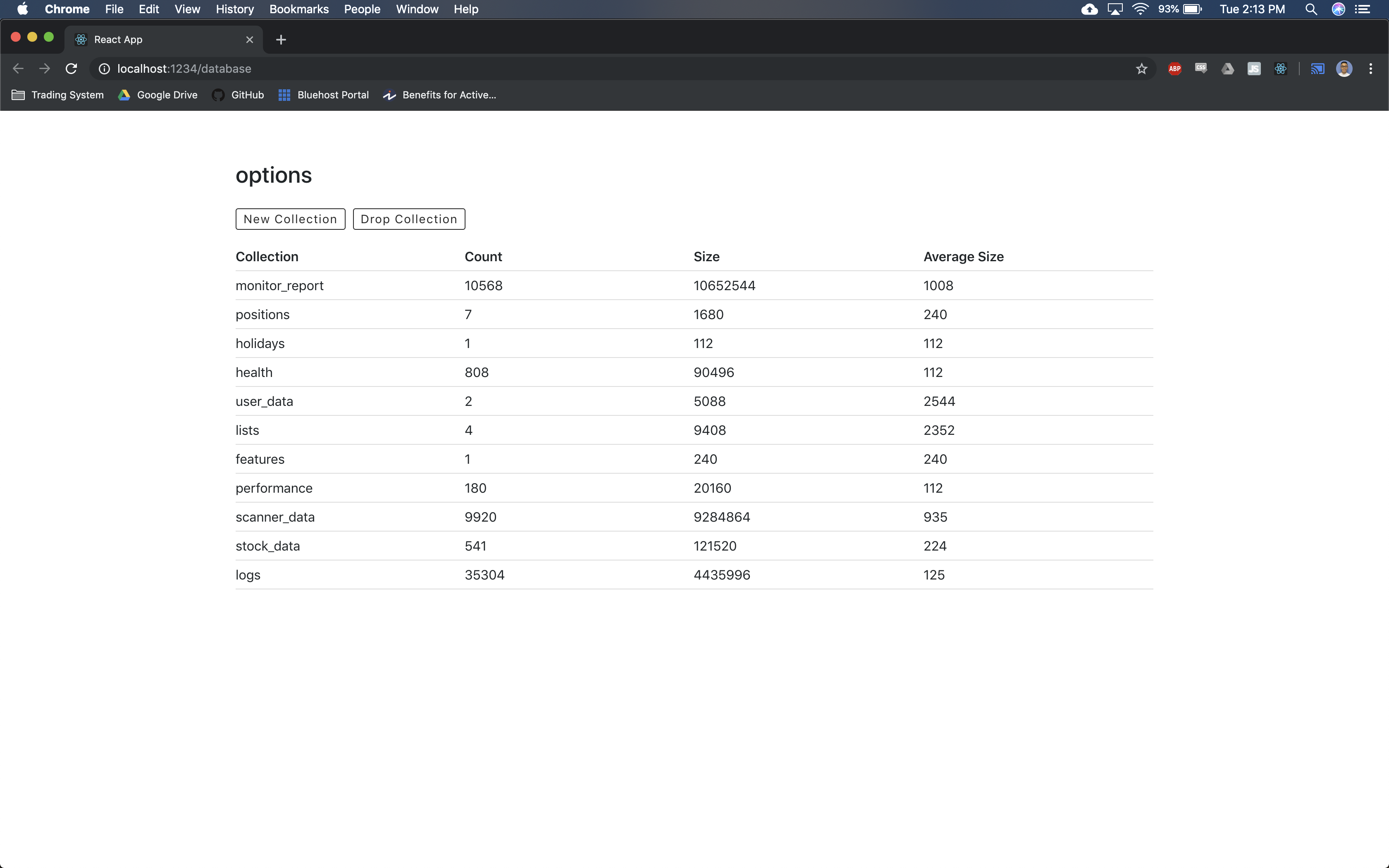Click the Drop Collection button

tap(408, 219)
